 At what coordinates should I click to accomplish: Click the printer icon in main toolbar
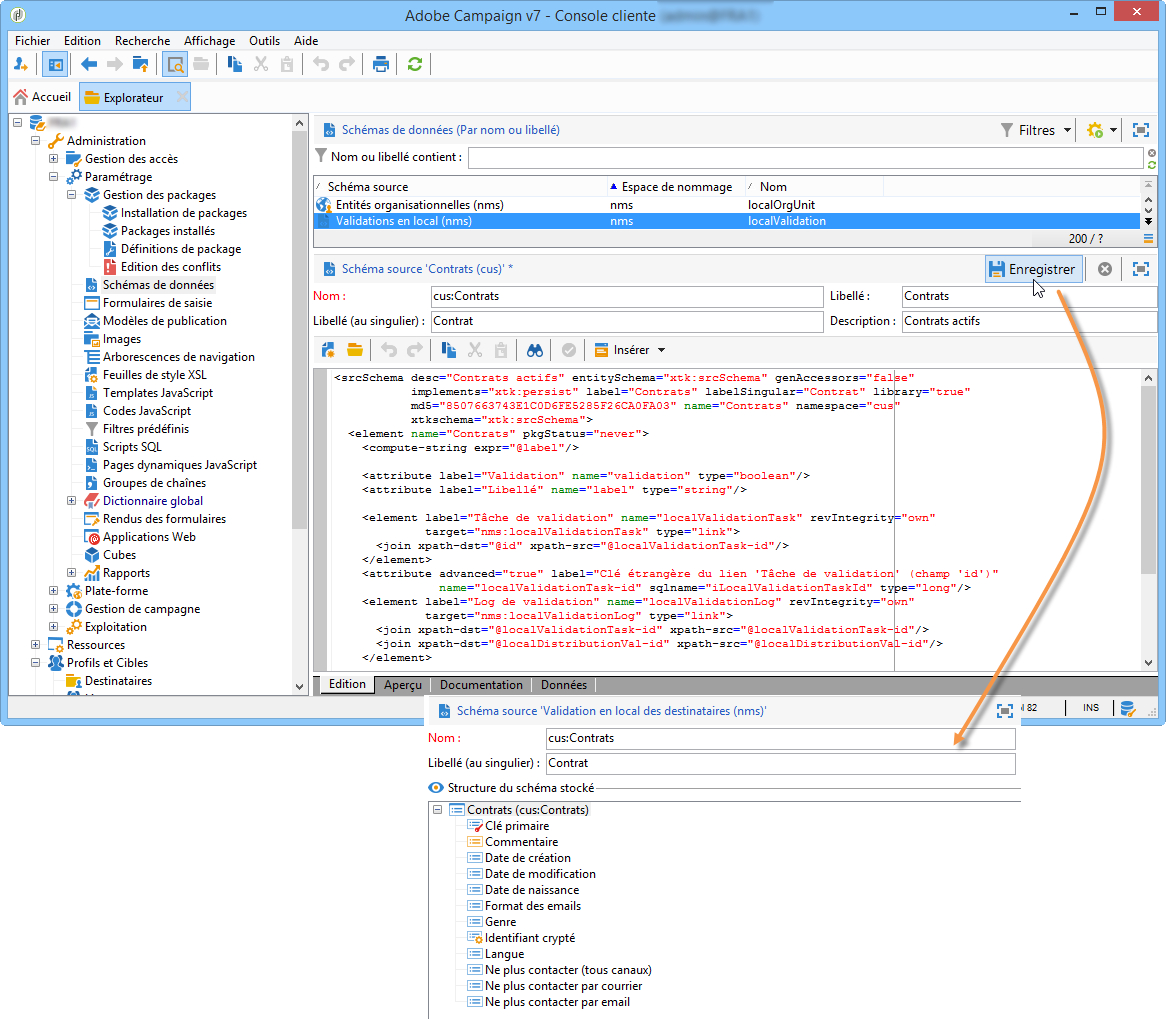pos(380,65)
